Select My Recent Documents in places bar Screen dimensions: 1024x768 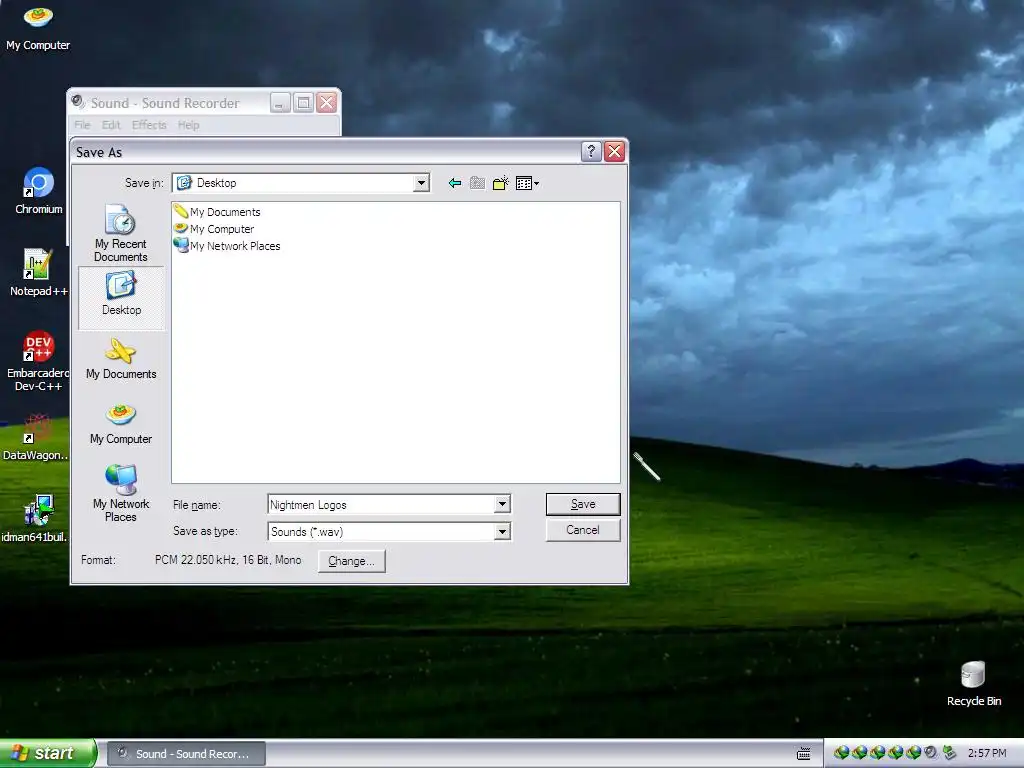(x=121, y=233)
